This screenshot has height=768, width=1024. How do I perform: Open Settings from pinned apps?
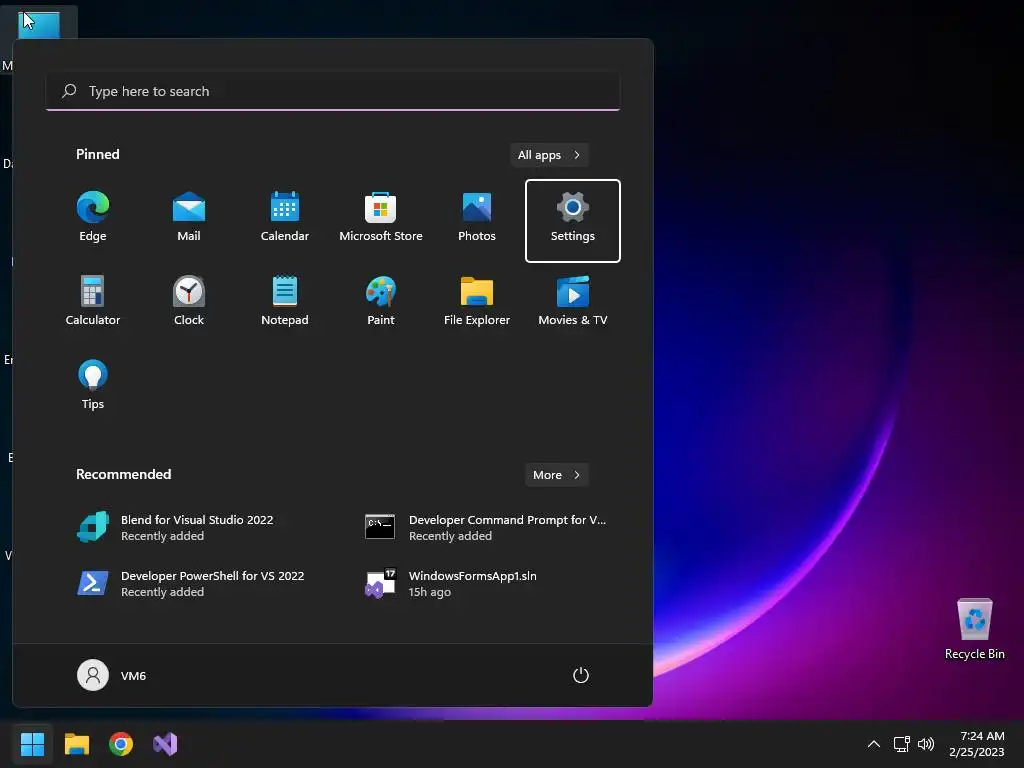(573, 221)
